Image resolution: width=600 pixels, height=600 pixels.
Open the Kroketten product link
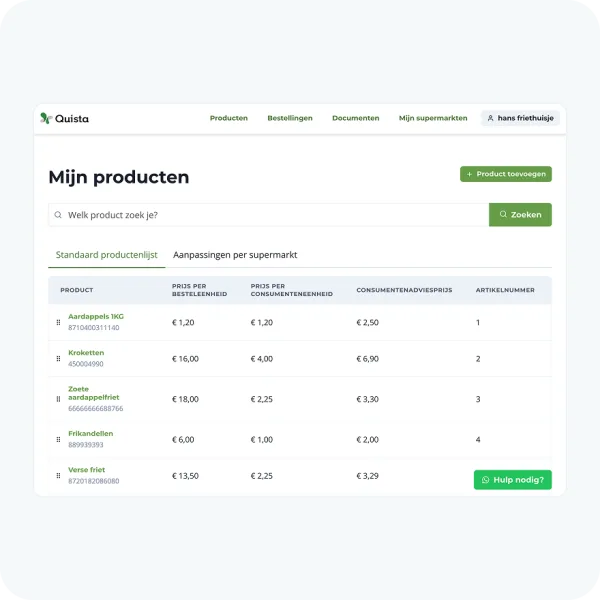tap(86, 353)
